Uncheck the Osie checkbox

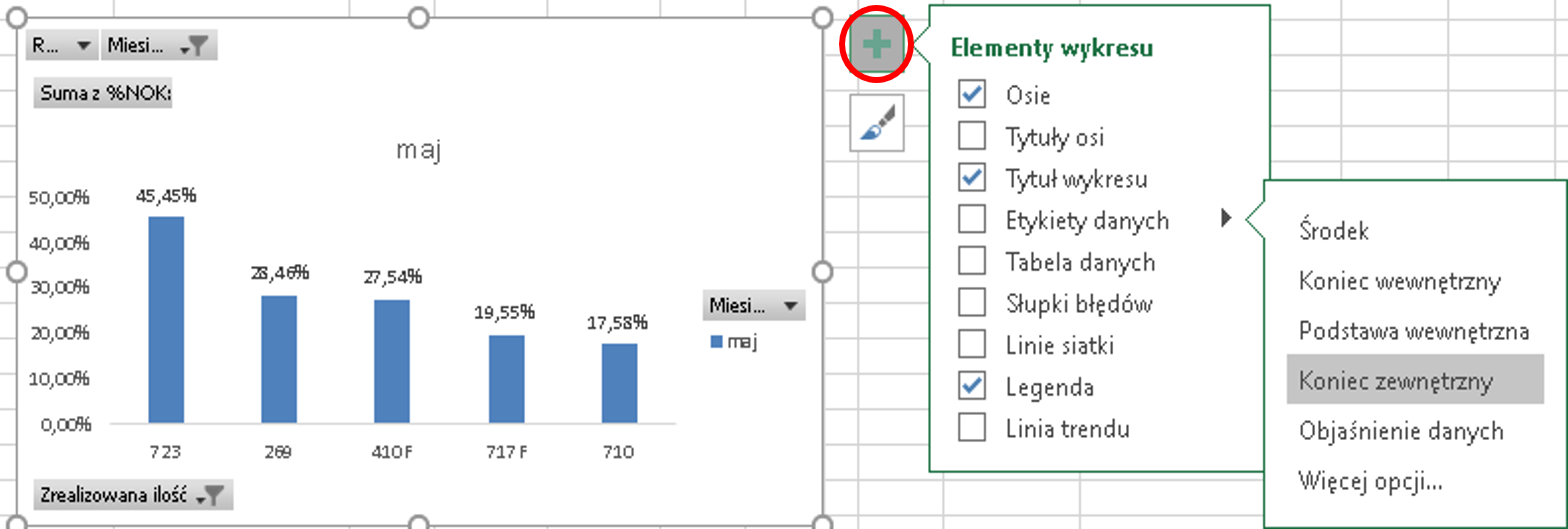pos(972,94)
